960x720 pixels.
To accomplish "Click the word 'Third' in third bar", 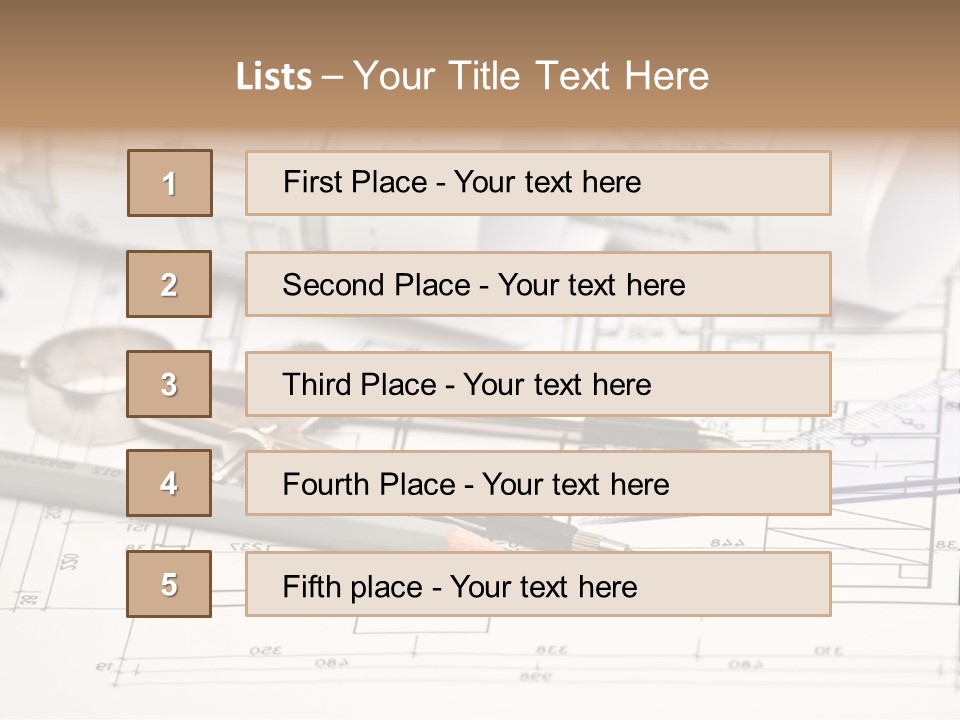I will [x=317, y=385].
